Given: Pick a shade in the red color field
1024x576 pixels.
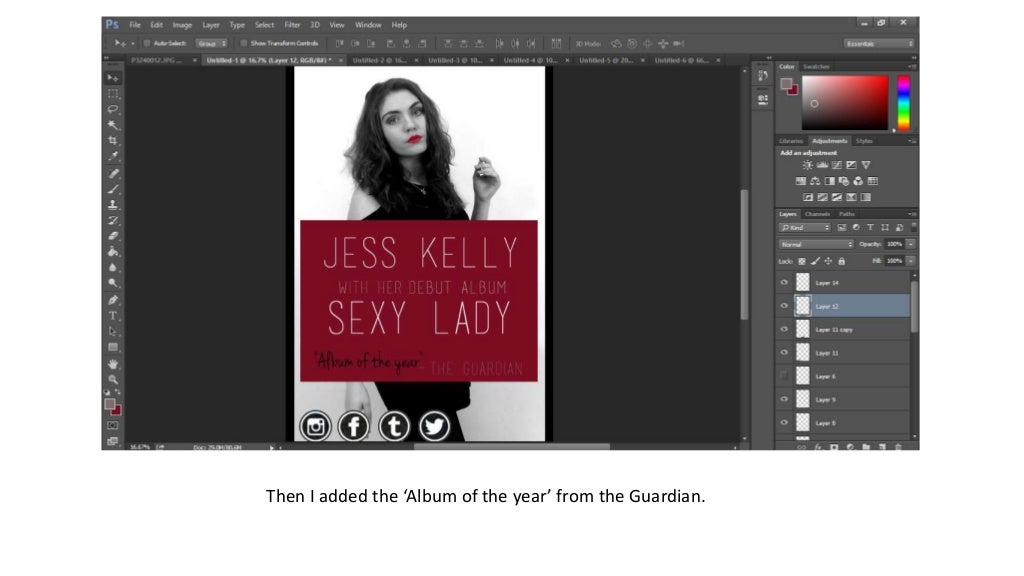Looking at the screenshot, I should (x=844, y=103).
